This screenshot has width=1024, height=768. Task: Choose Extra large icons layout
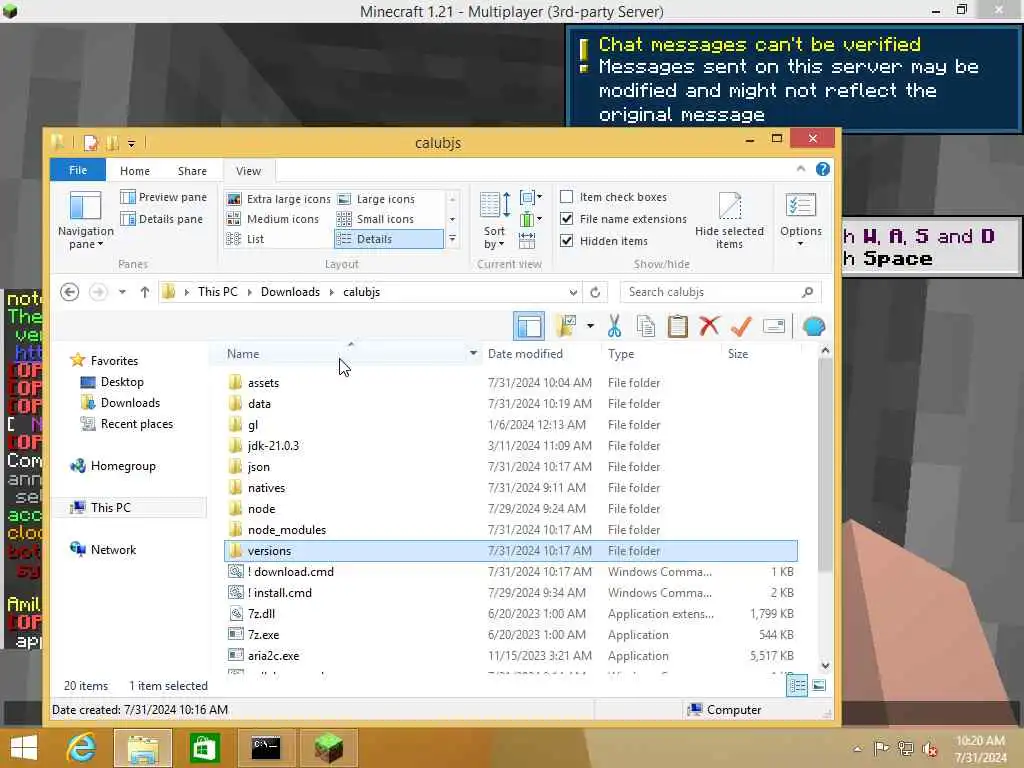tap(279, 199)
